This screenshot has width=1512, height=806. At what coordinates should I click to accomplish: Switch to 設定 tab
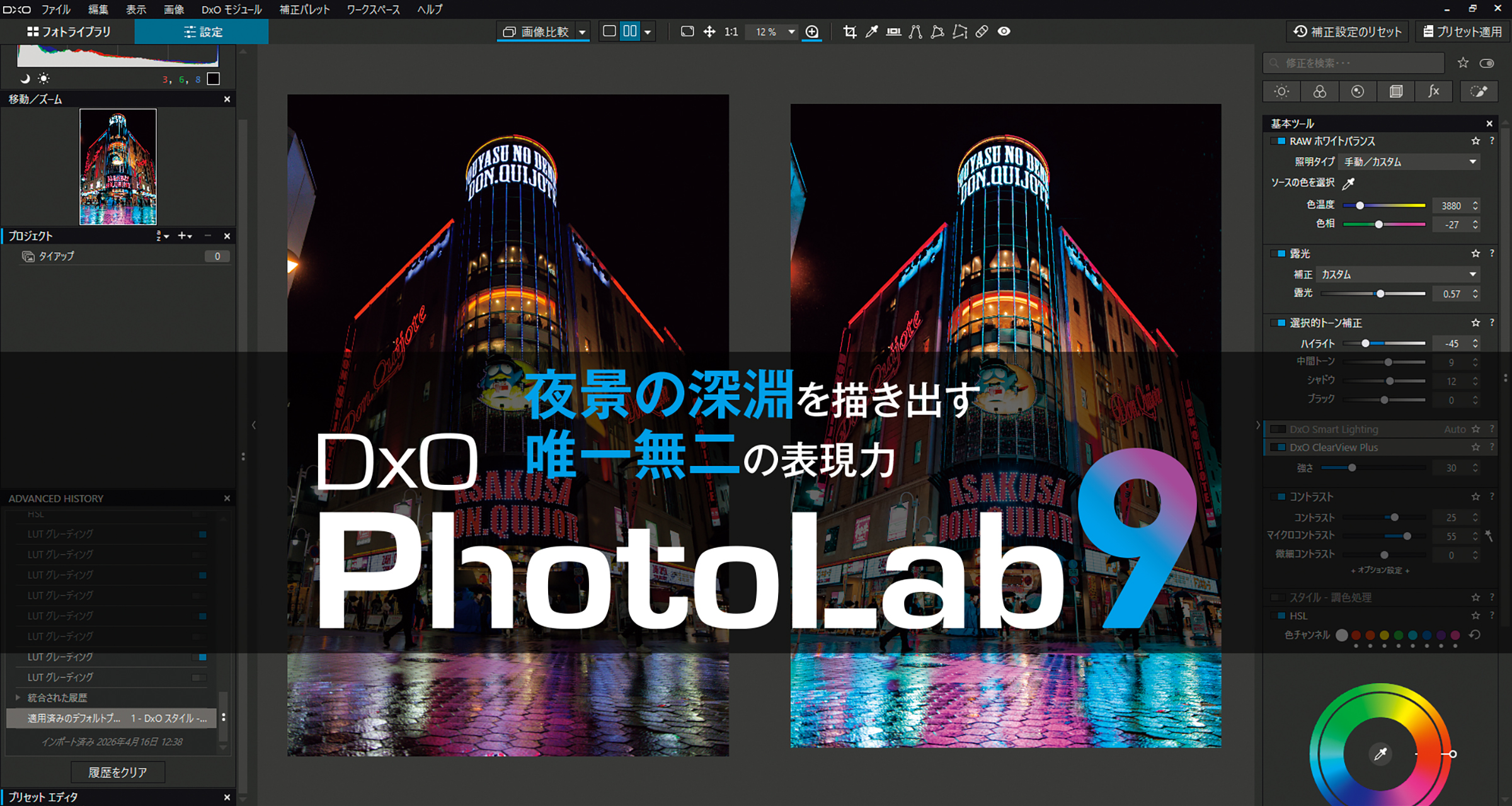click(202, 31)
